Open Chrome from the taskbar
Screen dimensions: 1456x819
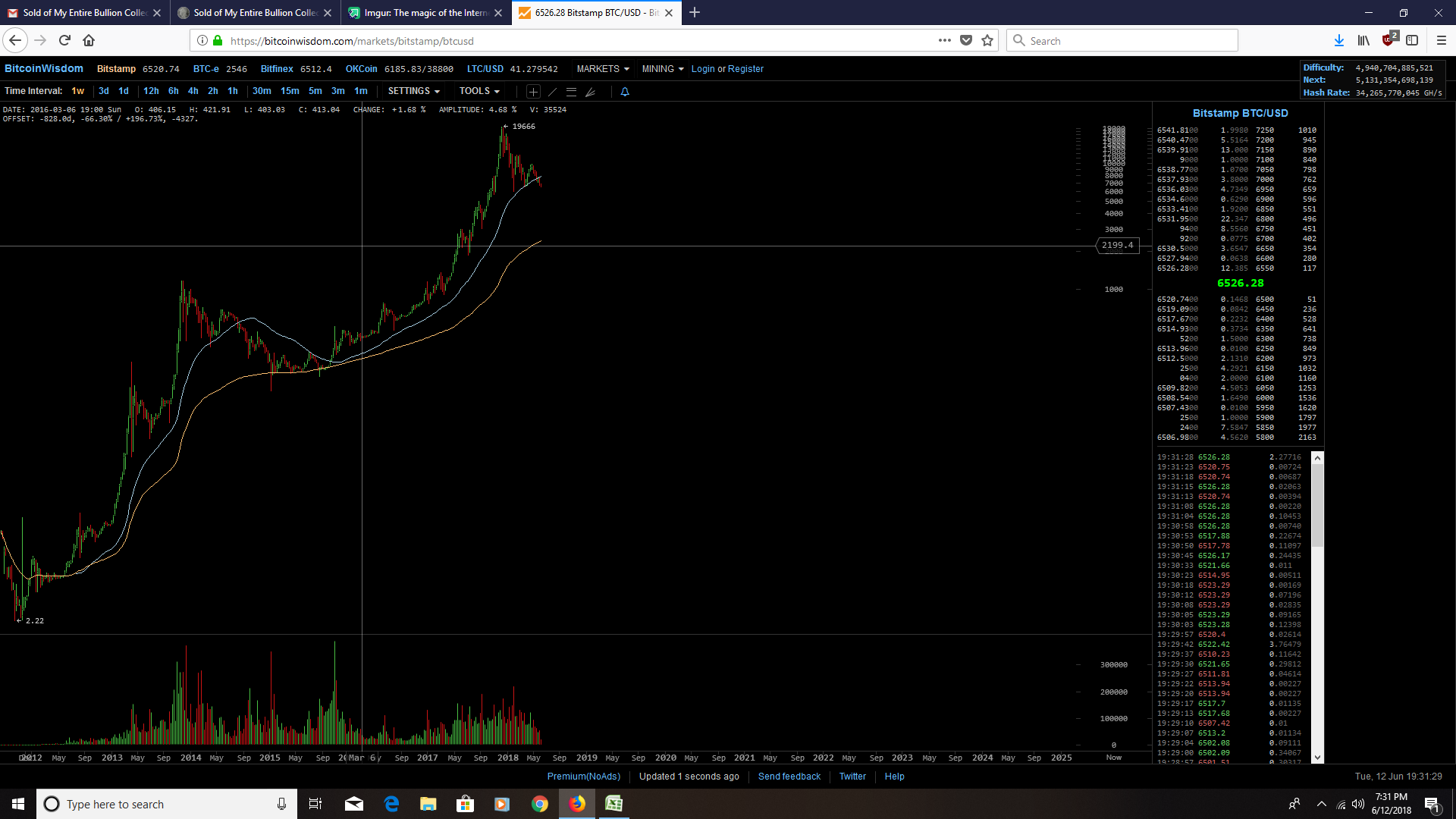click(x=539, y=804)
